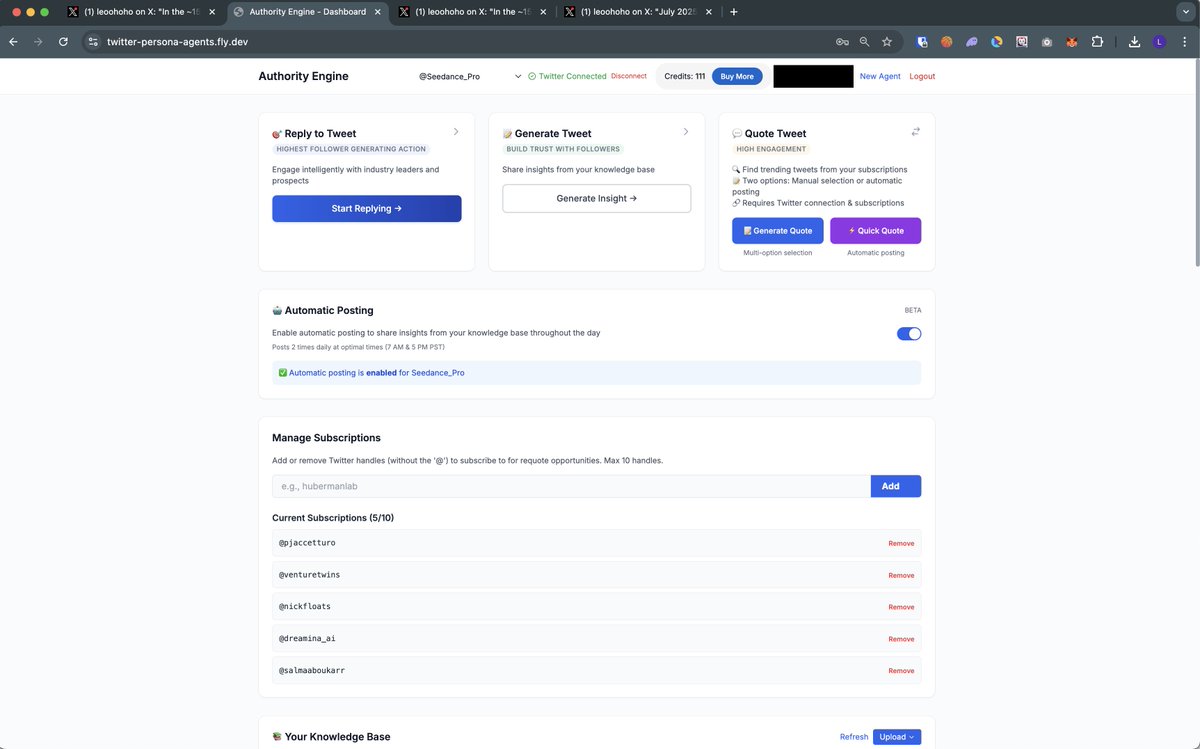Remove the @venturetwins subscription
The image size is (1200, 749).
(x=901, y=575)
